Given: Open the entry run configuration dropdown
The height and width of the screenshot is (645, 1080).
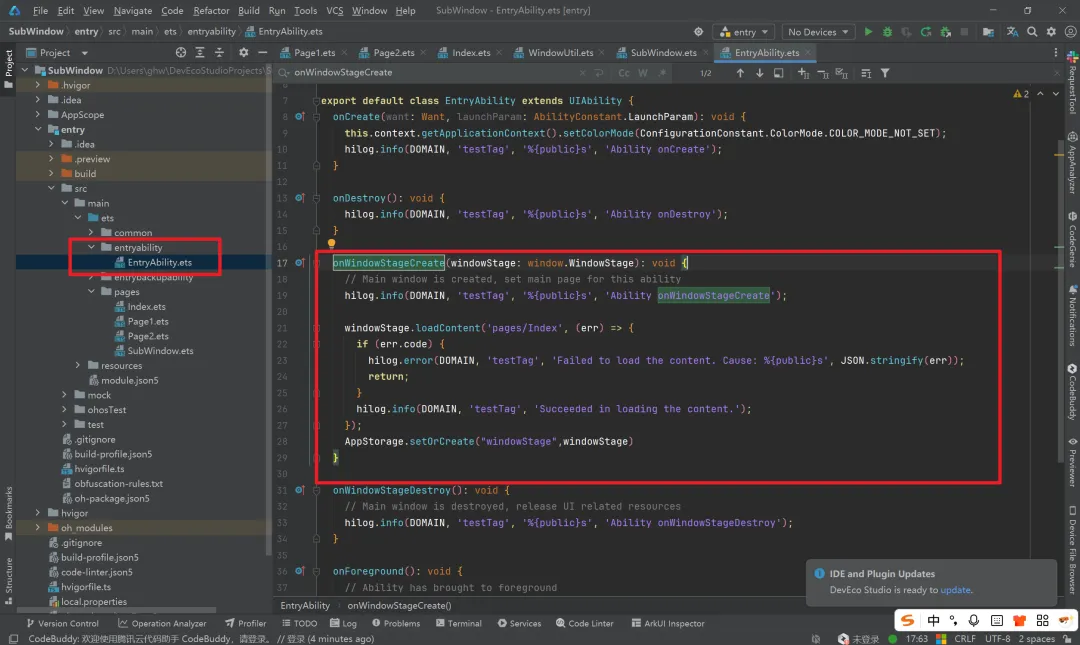Looking at the screenshot, I should click(745, 32).
